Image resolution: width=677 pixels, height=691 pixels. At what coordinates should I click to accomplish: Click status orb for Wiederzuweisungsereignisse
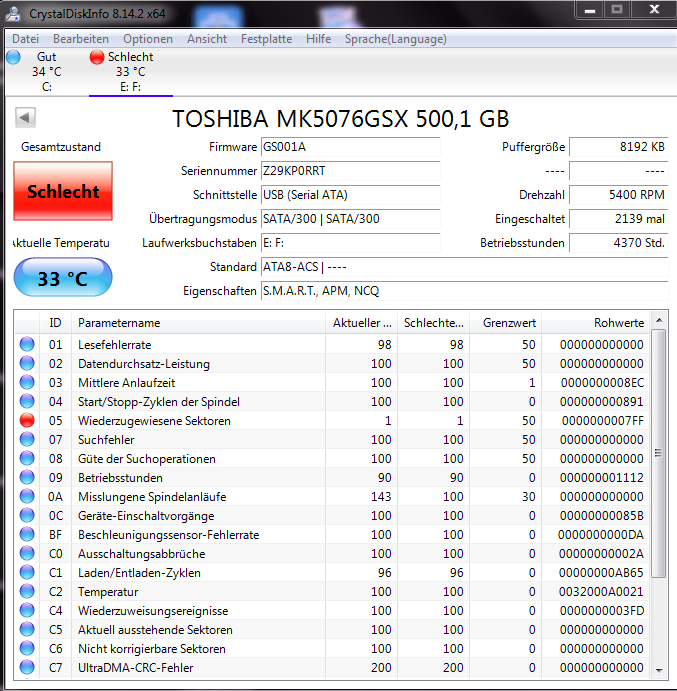pyautogui.click(x=27, y=610)
